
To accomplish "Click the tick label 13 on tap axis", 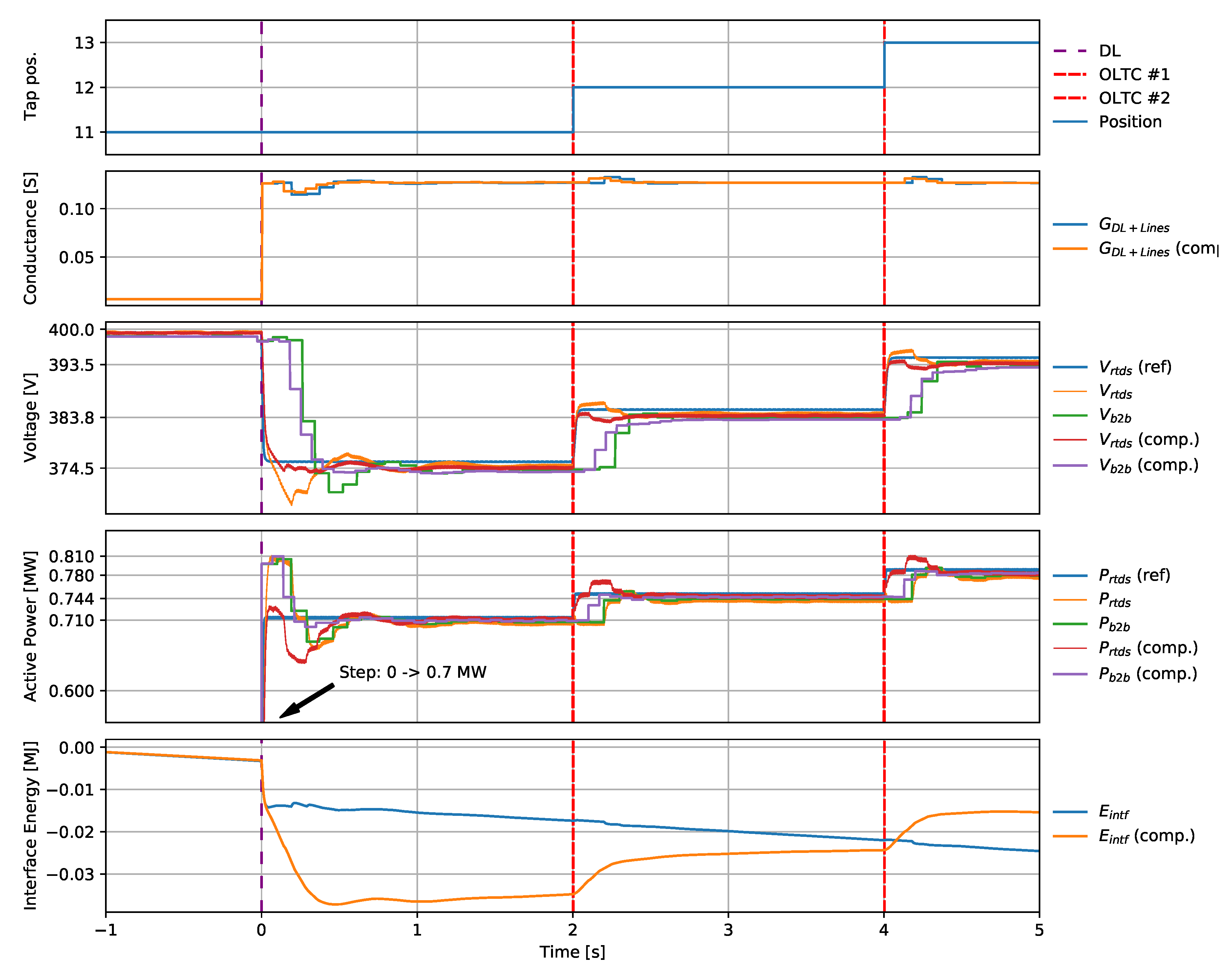I will pos(84,43).
